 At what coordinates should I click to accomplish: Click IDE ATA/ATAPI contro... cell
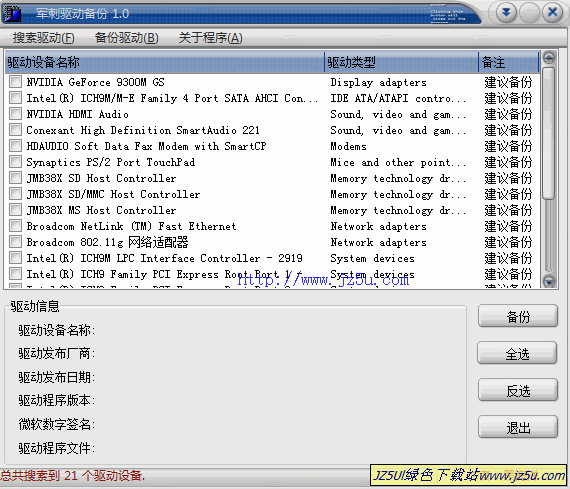(398, 98)
